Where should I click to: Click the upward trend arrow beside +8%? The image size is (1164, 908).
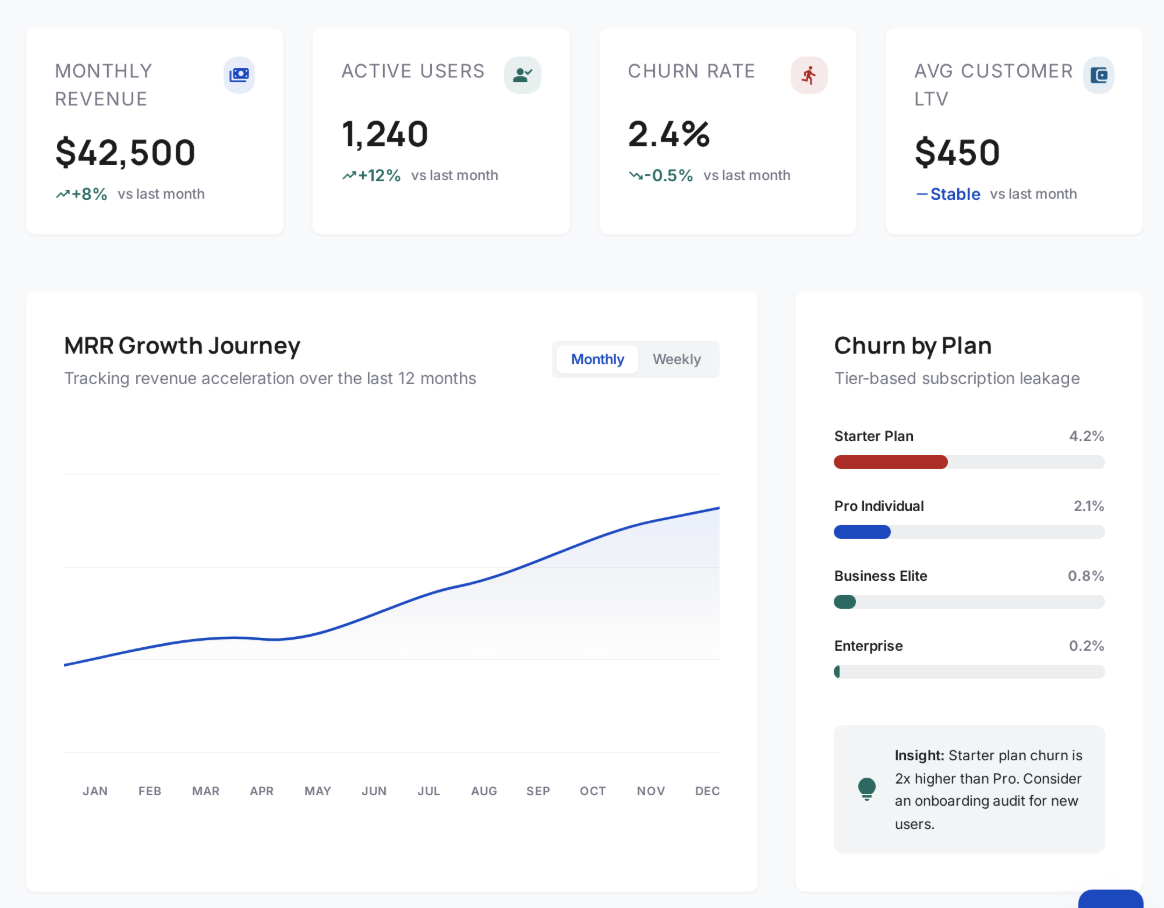coord(62,194)
